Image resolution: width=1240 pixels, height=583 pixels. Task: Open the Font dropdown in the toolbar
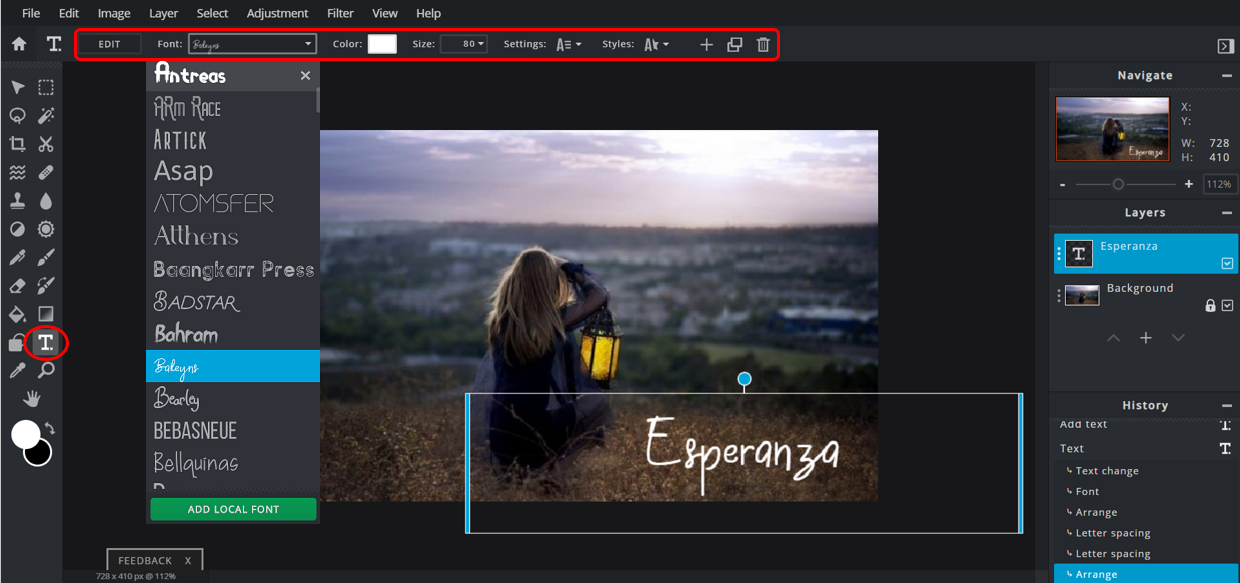(252, 44)
